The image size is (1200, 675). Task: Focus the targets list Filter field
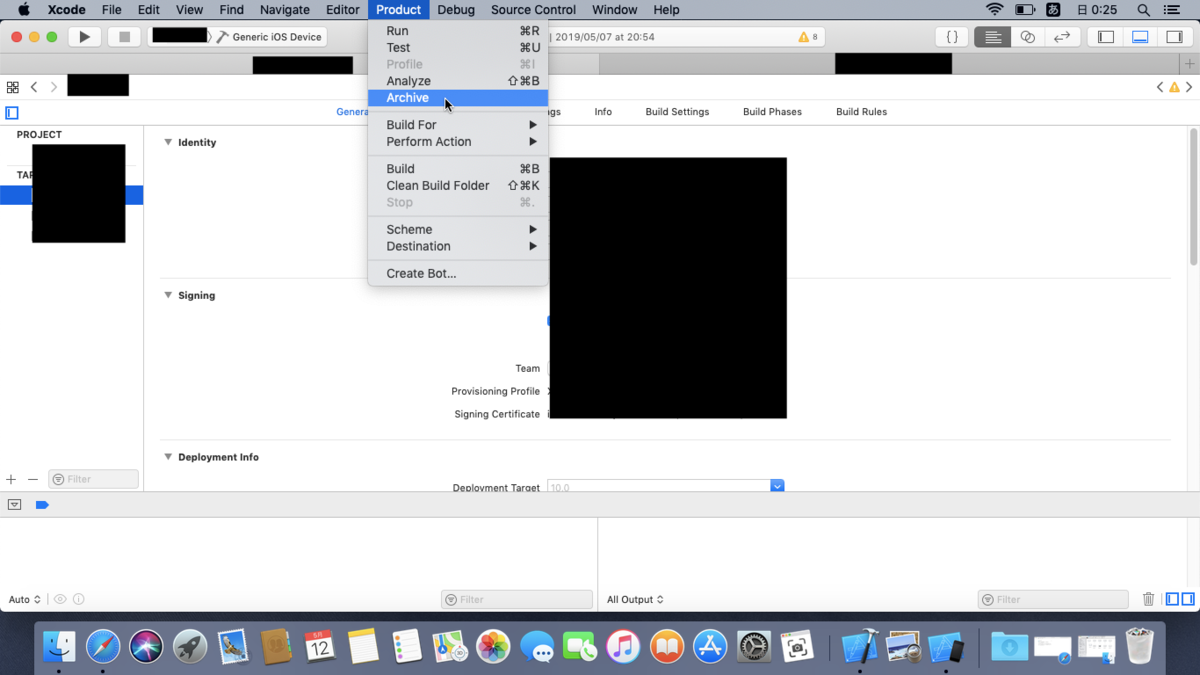tap(93, 480)
